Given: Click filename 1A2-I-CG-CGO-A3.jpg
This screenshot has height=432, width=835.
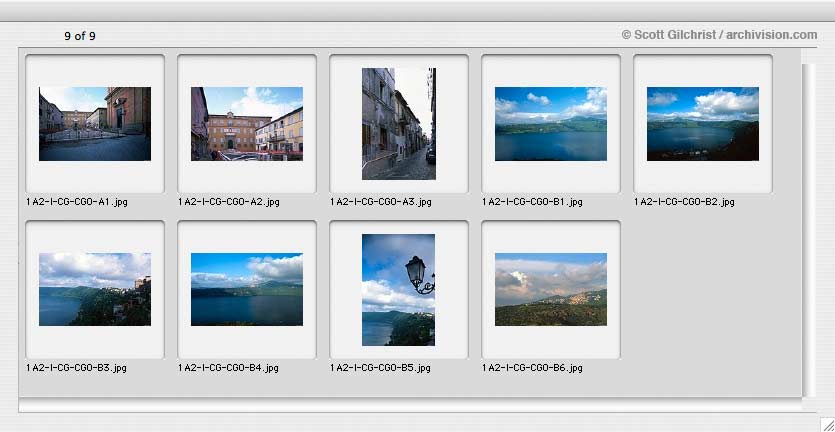Looking at the screenshot, I should tap(381, 202).
